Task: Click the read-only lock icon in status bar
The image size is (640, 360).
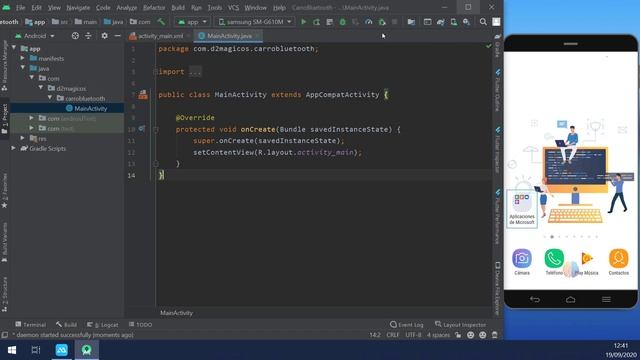Action: (458, 335)
